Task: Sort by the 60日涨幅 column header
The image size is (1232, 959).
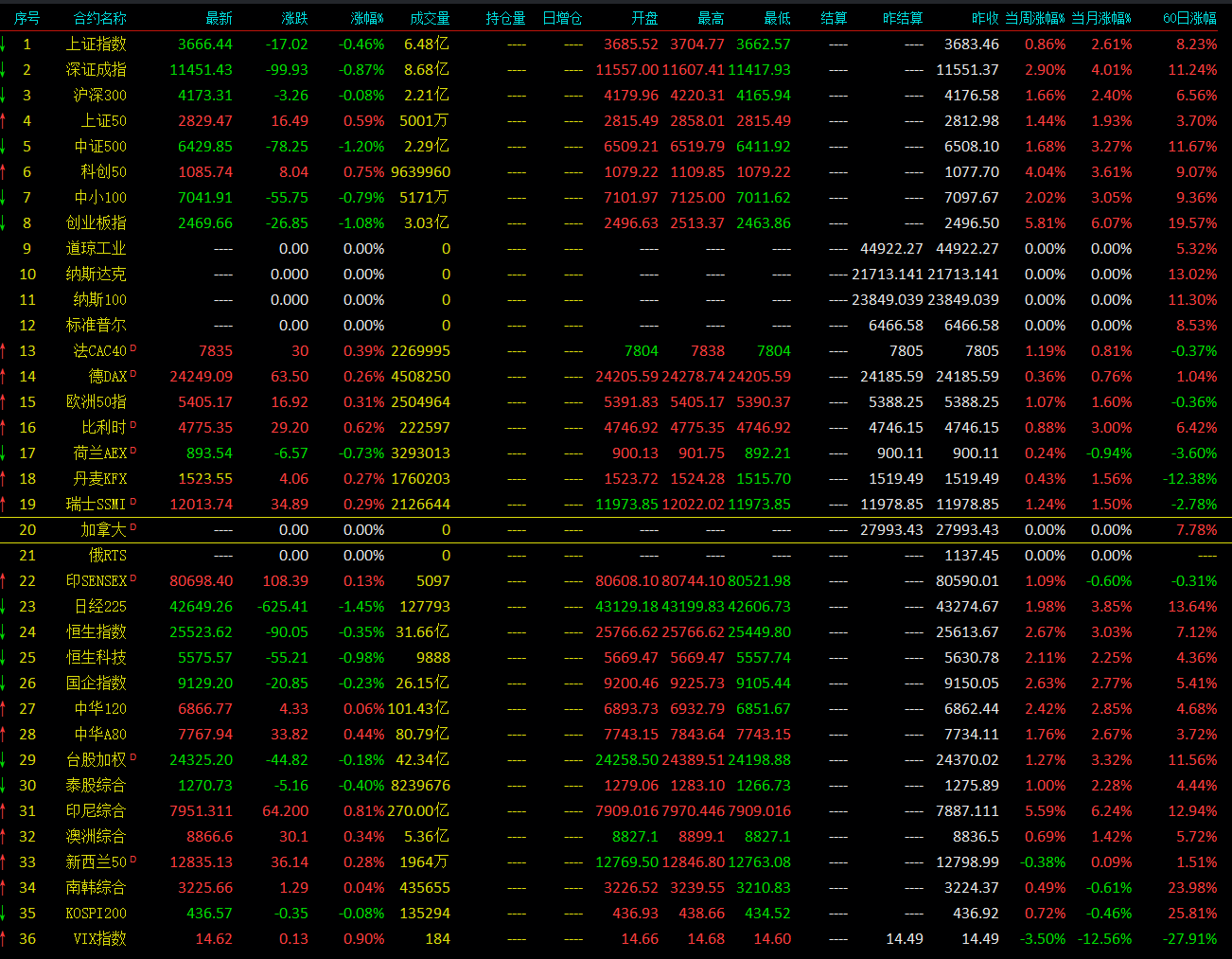Action: [1189, 18]
